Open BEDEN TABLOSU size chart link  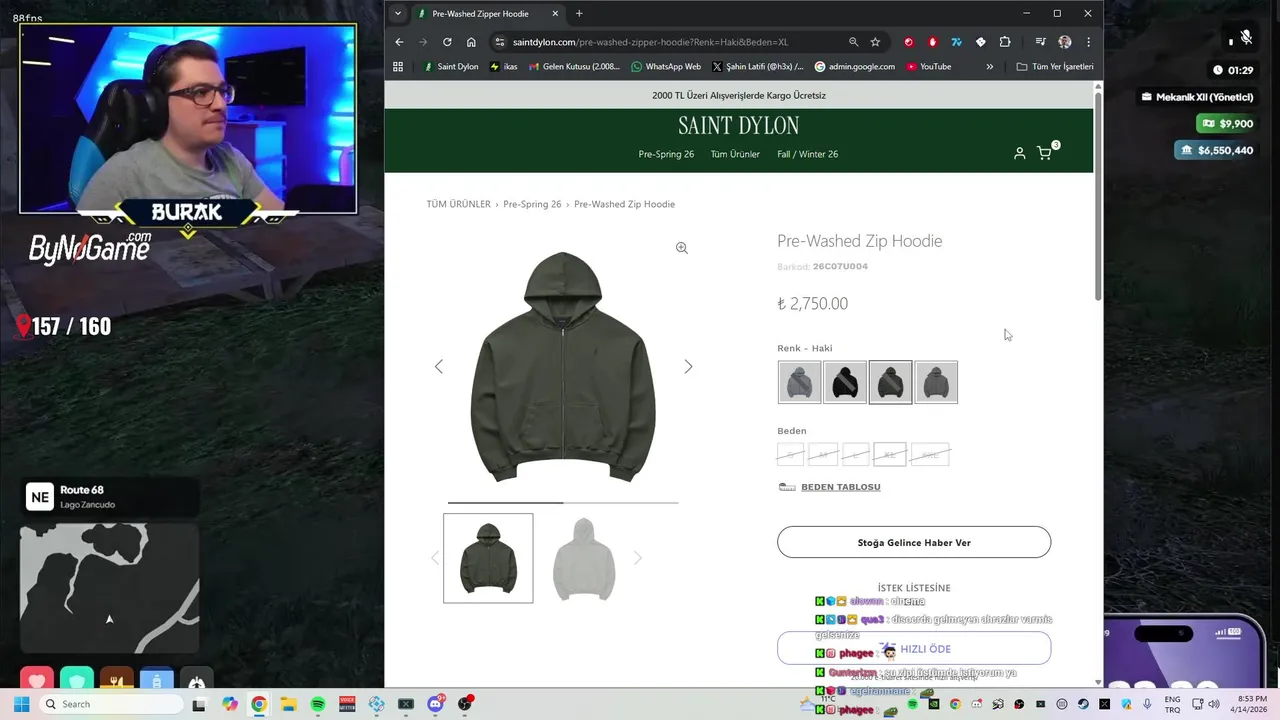[x=840, y=487]
